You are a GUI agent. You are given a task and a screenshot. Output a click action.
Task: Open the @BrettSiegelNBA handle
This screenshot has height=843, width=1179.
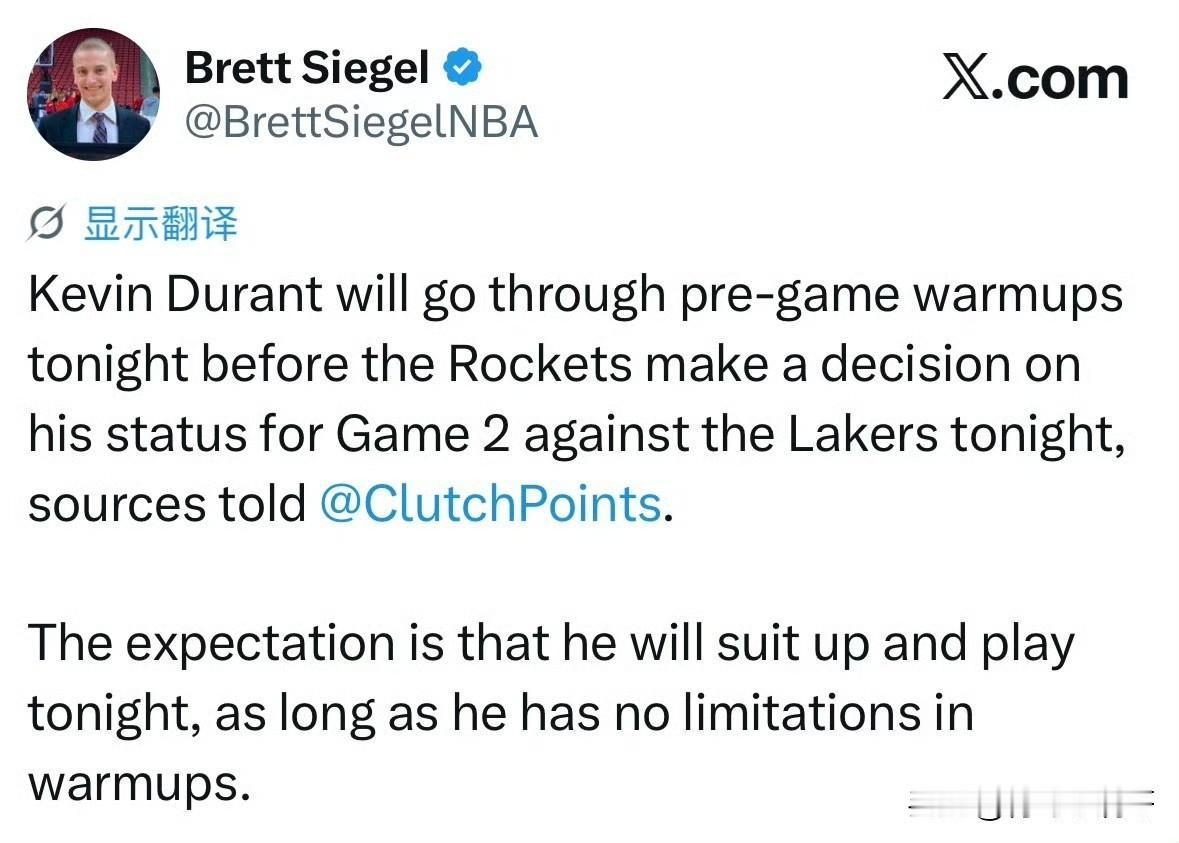[360, 123]
